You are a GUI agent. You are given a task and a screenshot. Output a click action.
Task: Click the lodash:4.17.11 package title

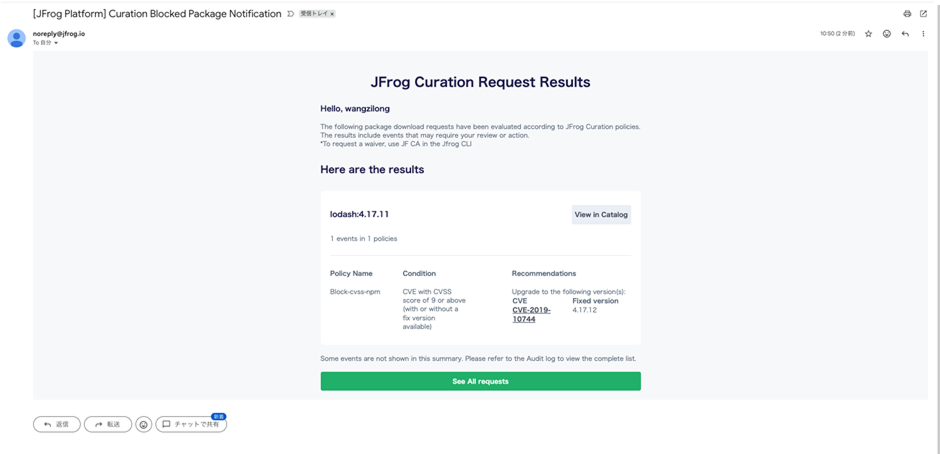[360, 214]
